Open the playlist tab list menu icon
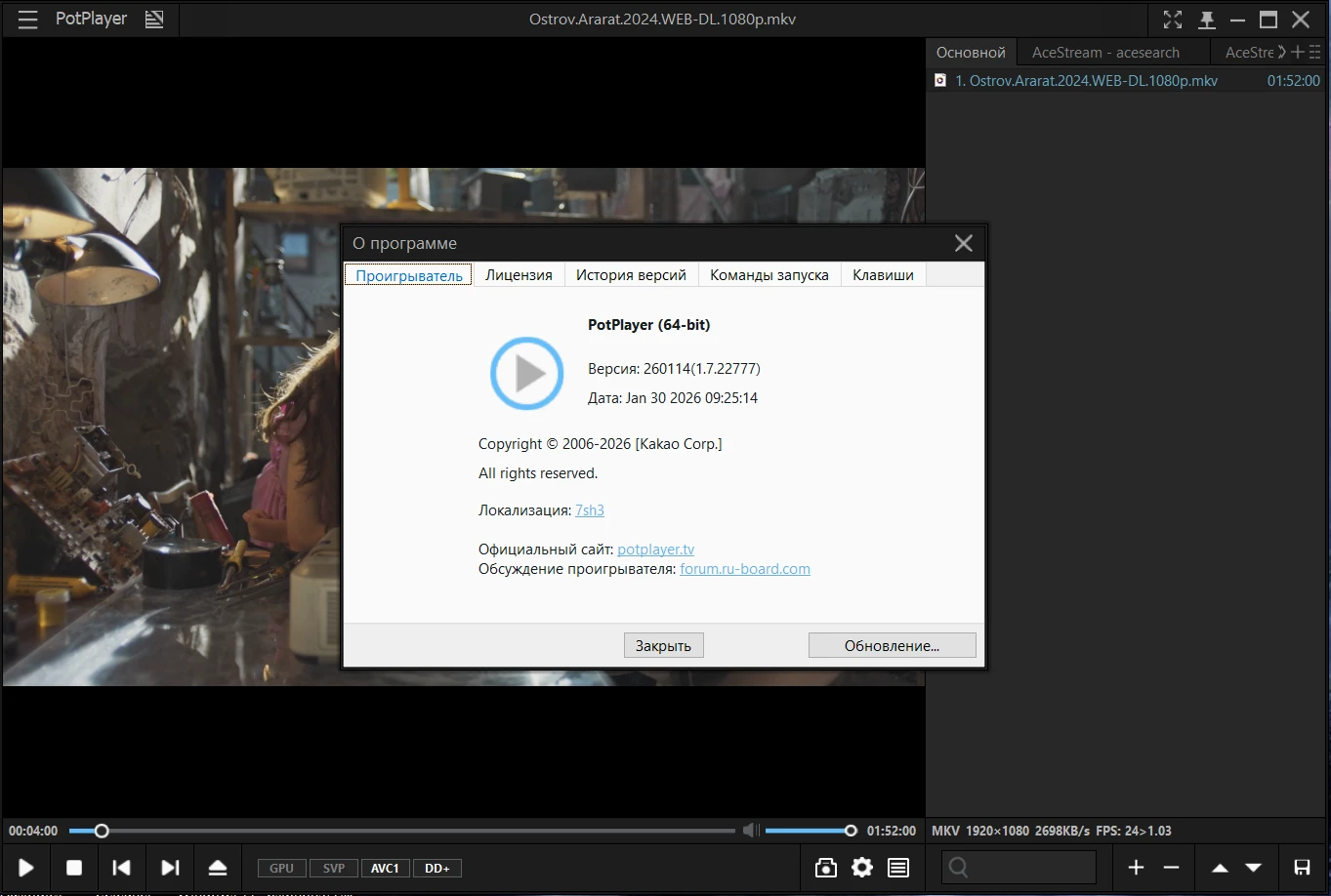This screenshot has width=1331, height=896. pyautogui.click(x=1314, y=53)
